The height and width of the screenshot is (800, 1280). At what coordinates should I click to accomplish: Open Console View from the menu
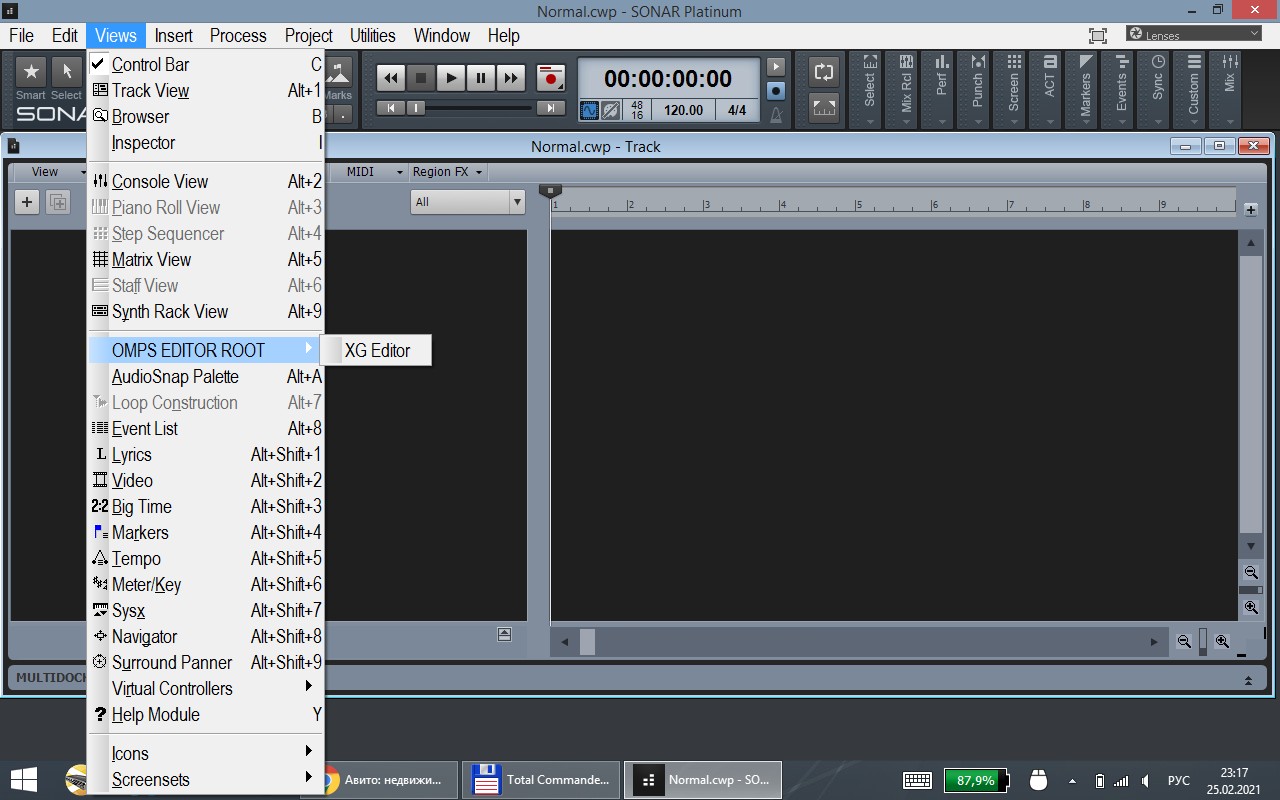click(x=206, y=181)
